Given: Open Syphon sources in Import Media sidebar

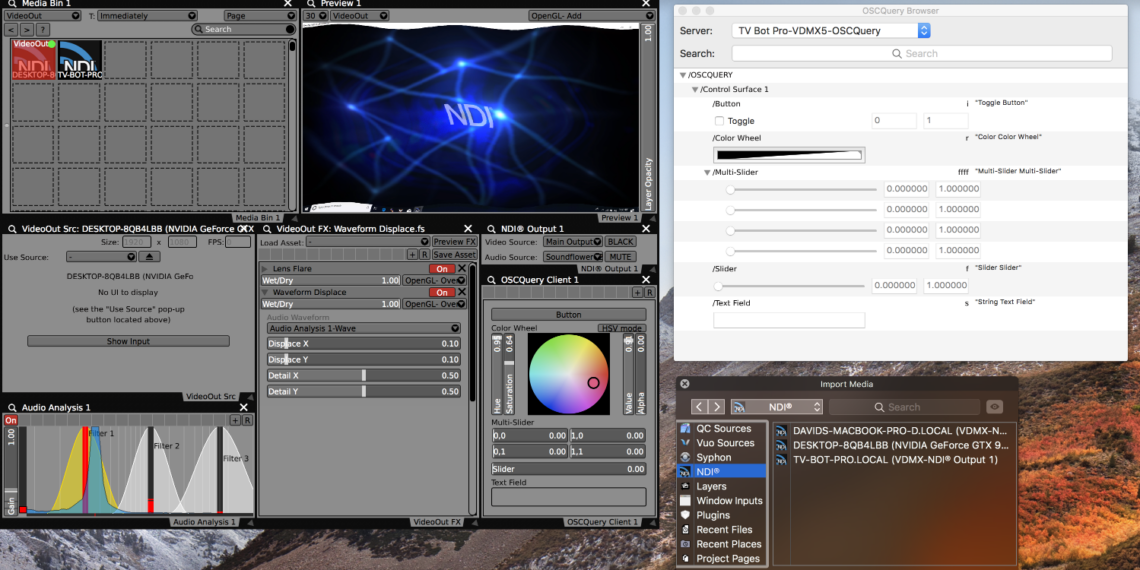Looking at the screenshot, I should (x=713, y=457).
